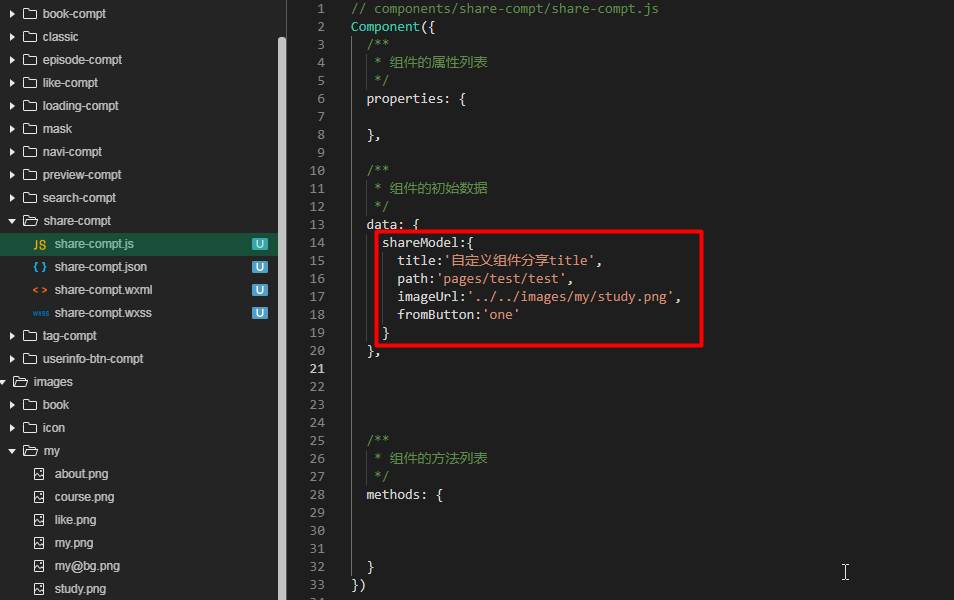Click the search-compt folder icon
954x600 pixels.
30,198
